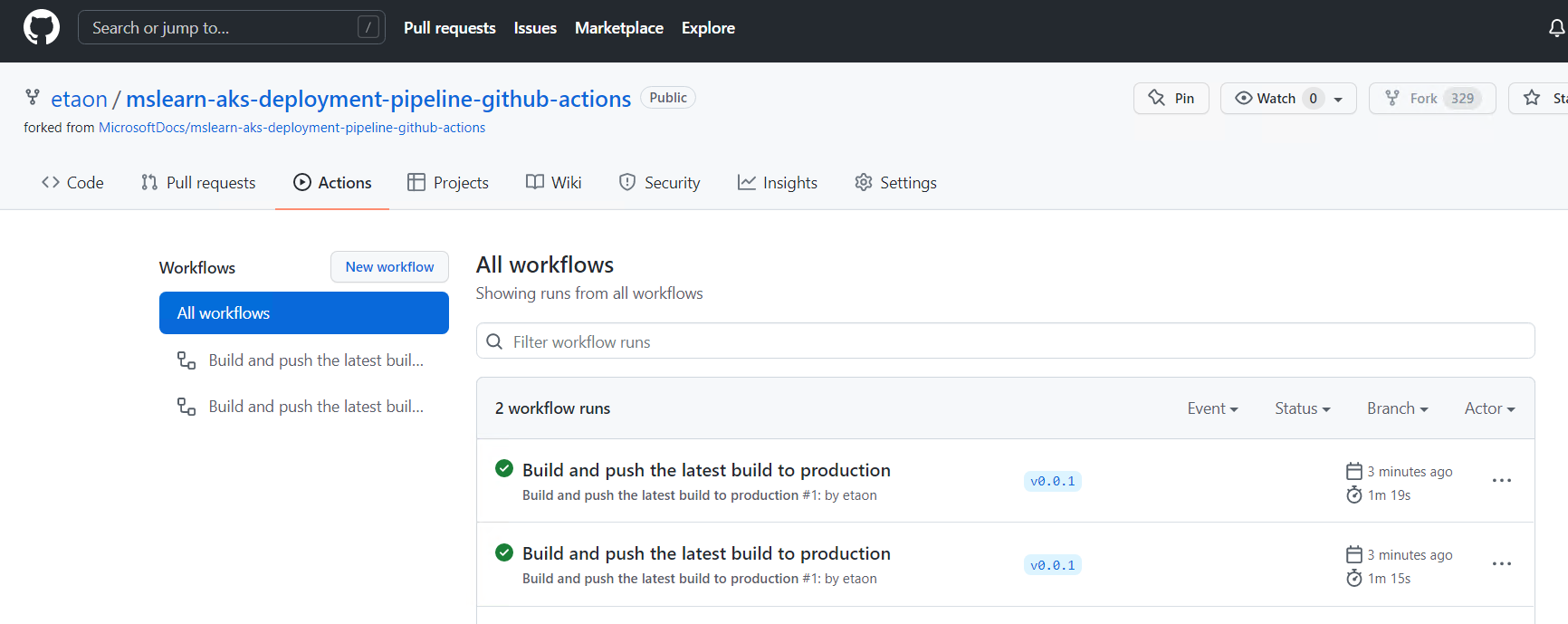Open the Projects tab
The height and width of the screenshot is (624, 1568).
[448, 183]
